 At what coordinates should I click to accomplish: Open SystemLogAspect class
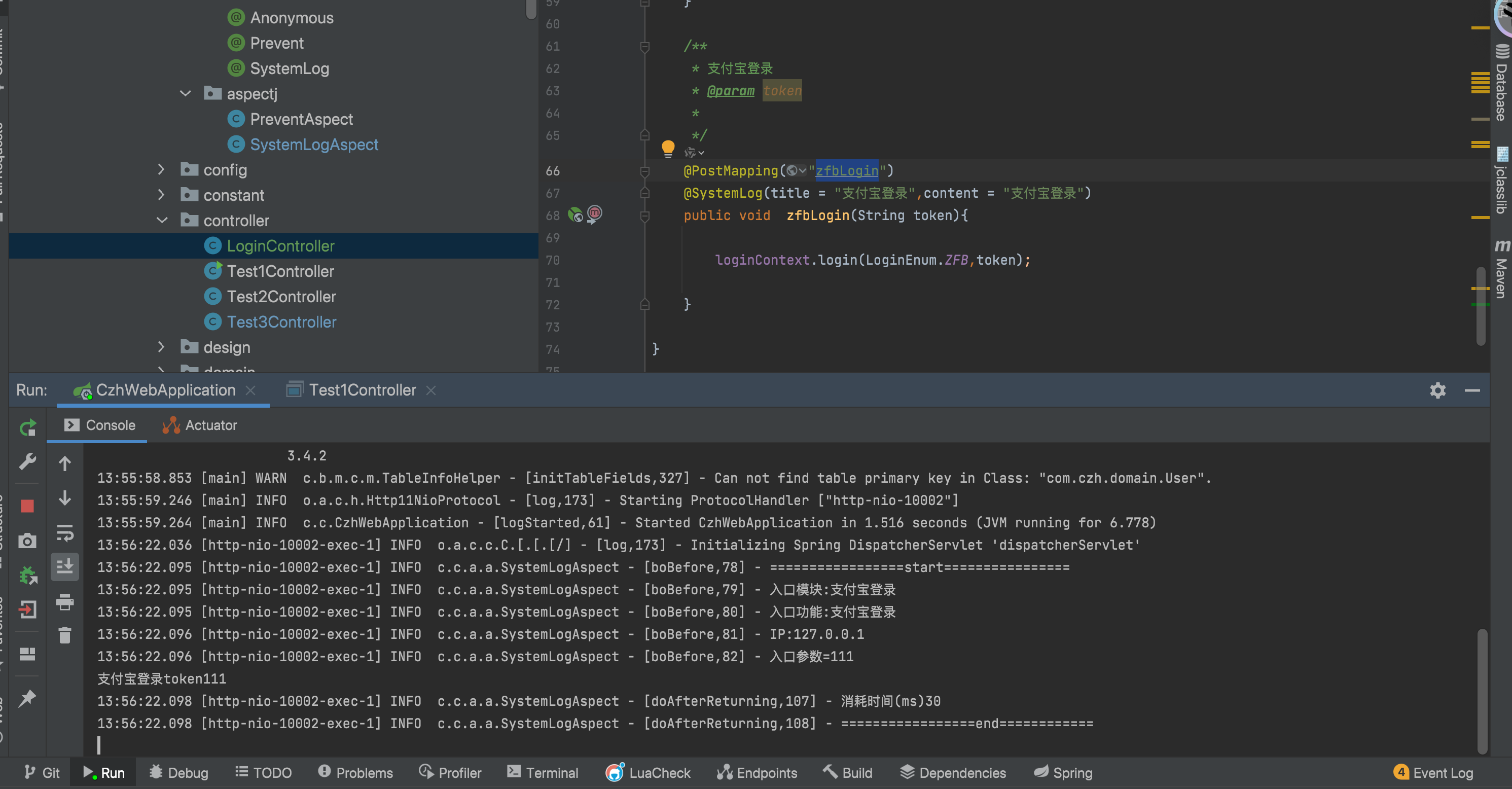coord(314,145)
